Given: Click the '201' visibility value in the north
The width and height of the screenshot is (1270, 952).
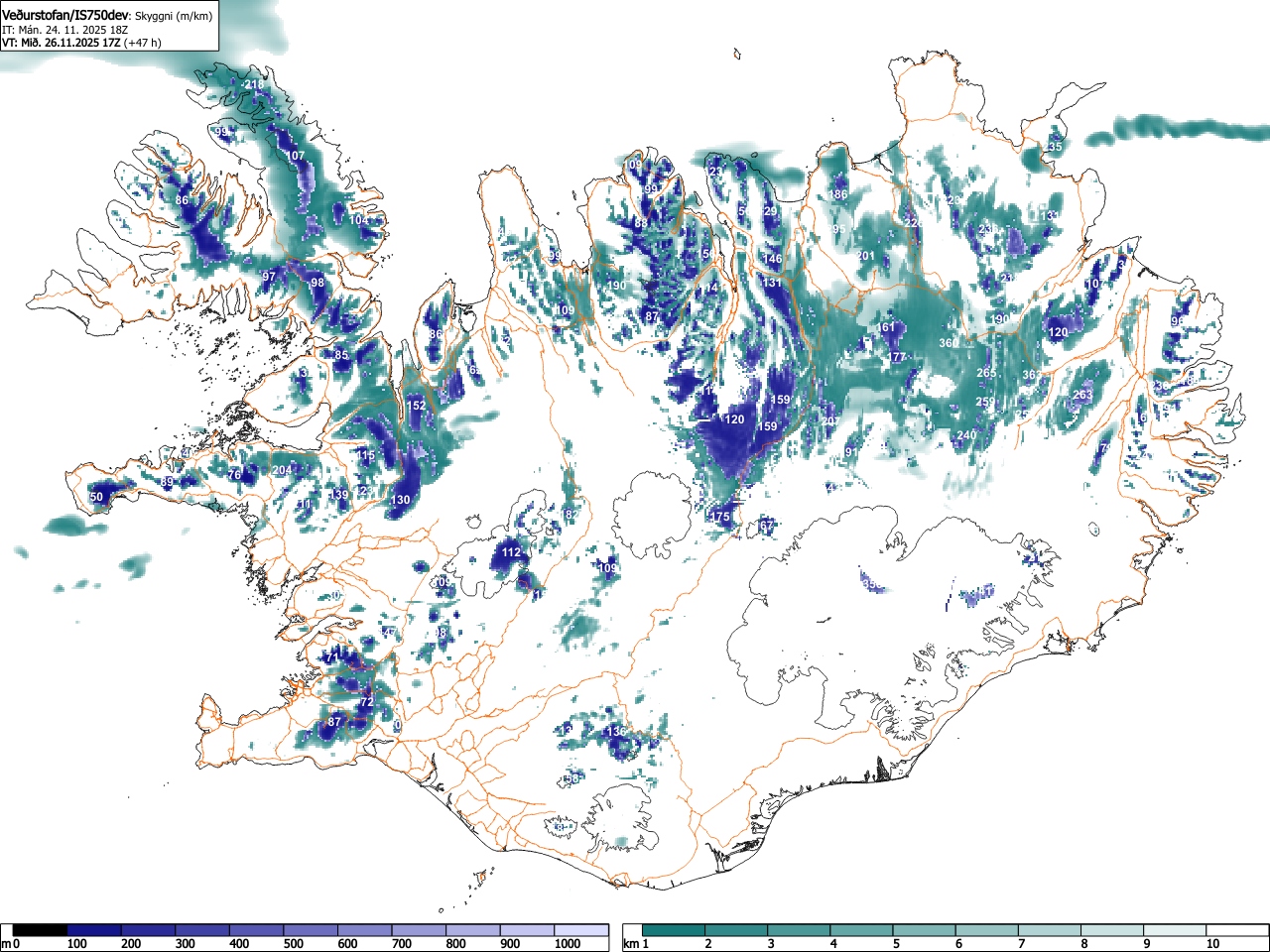Looking at the screenshot, I should pos(866,256).
